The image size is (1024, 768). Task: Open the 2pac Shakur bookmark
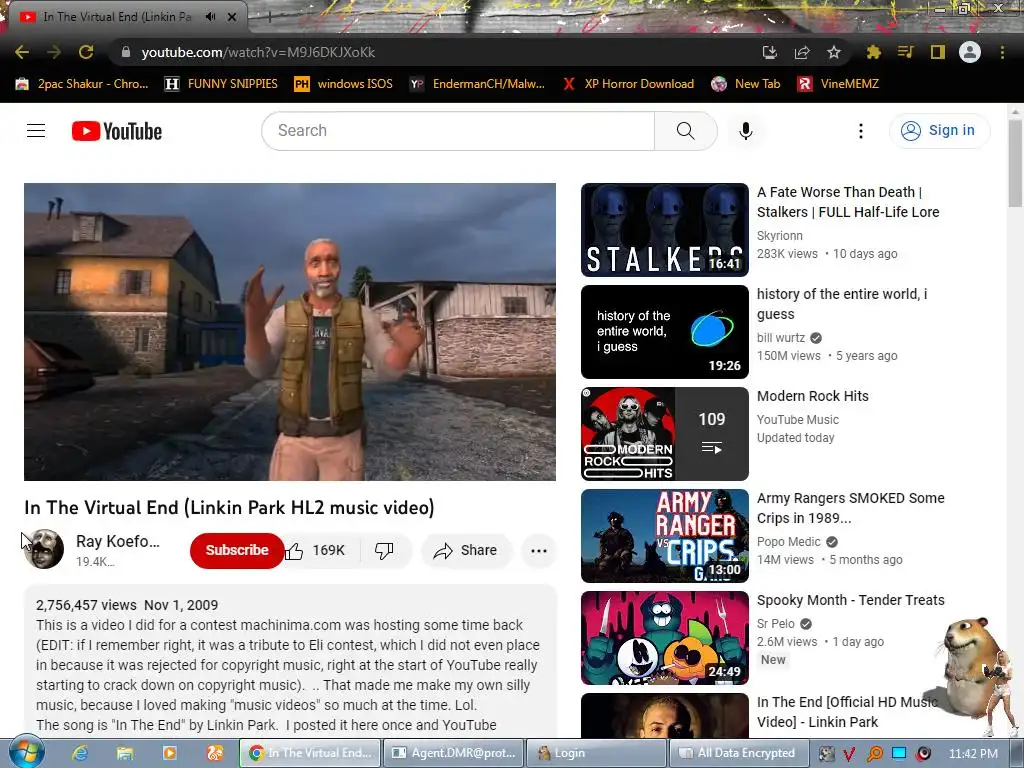(x=82, y=84)
